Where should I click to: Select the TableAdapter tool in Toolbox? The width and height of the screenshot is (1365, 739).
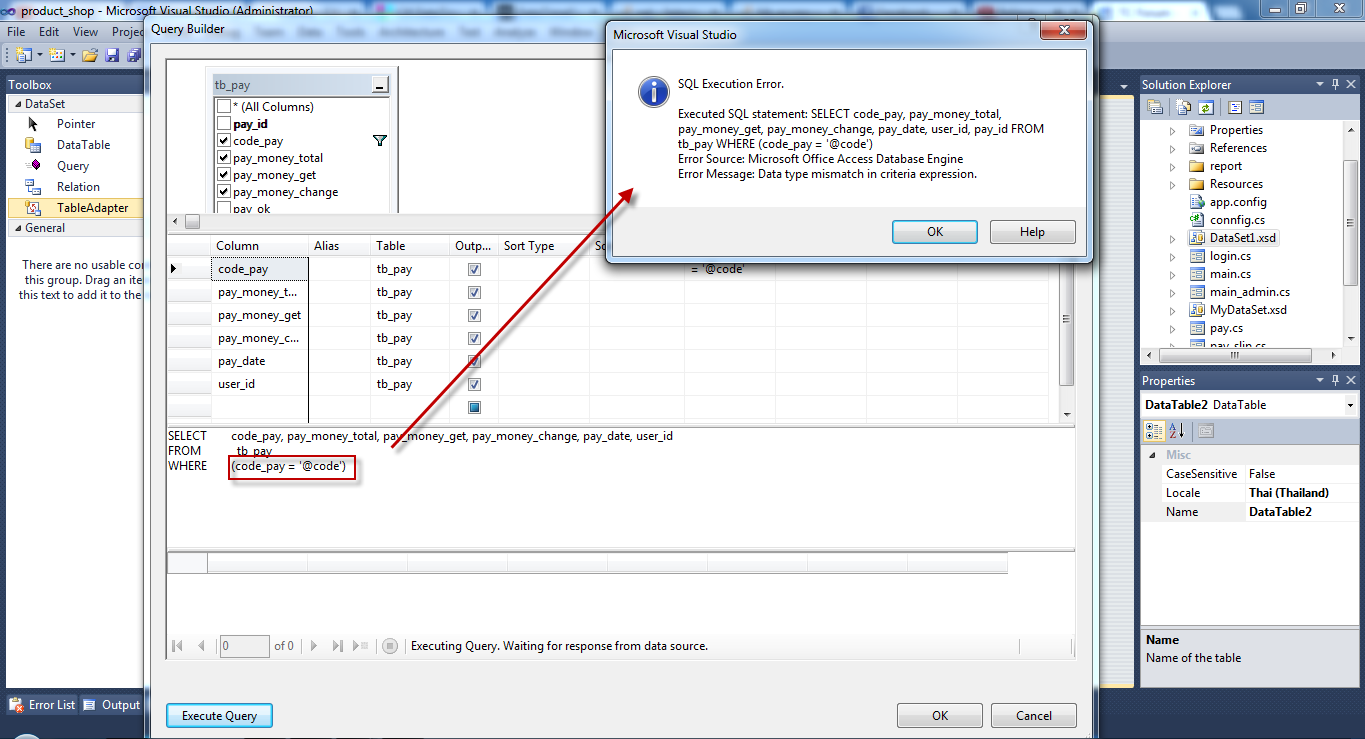pyautogui.click(x=76, y=208)
